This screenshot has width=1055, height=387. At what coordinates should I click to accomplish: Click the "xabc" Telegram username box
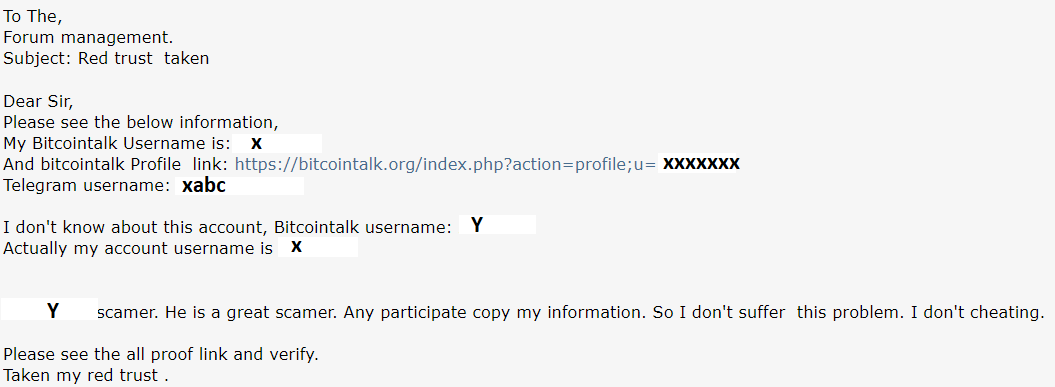240,186
